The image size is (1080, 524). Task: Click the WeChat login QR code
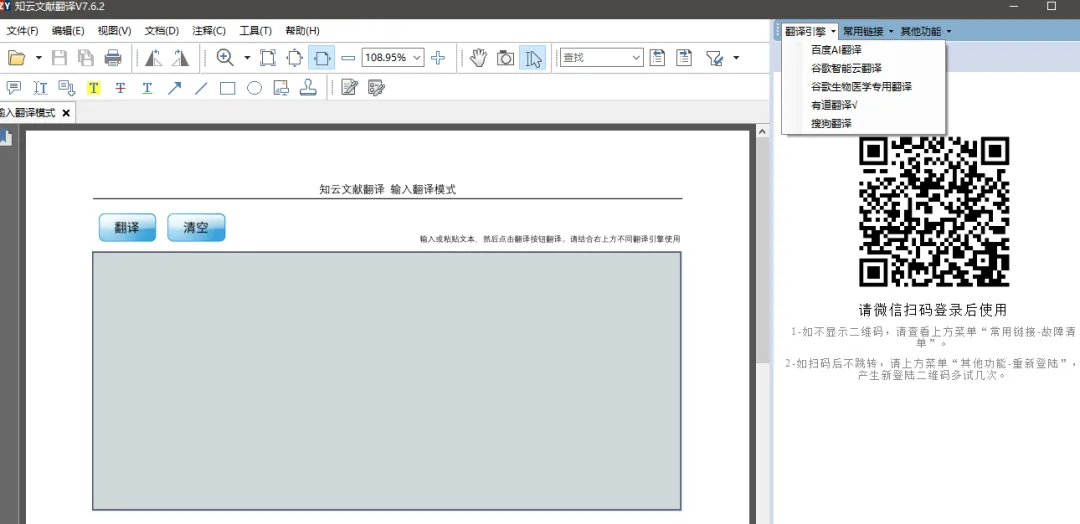pos(934,211)
